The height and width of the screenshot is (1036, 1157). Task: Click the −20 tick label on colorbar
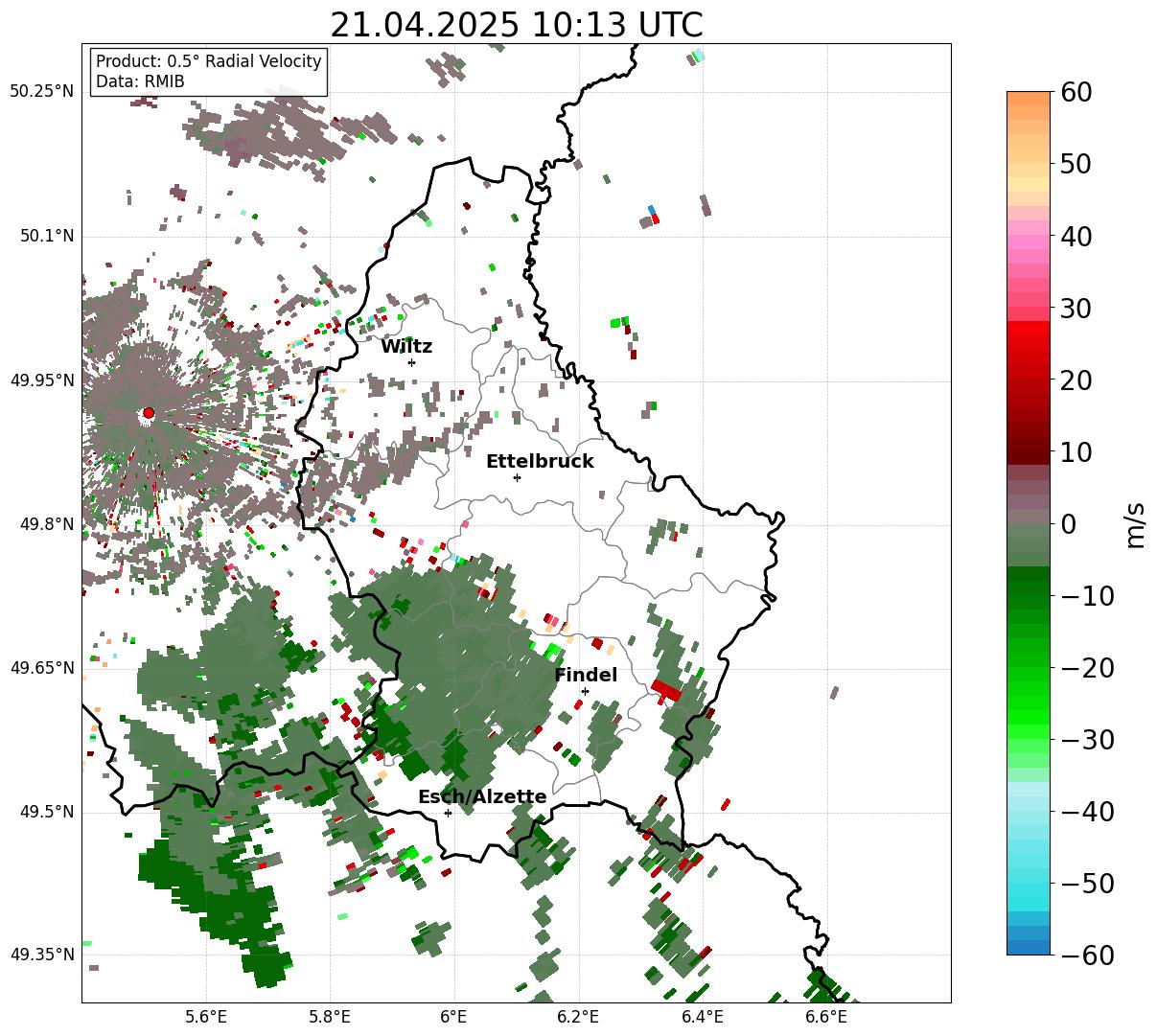(1087, 668)
